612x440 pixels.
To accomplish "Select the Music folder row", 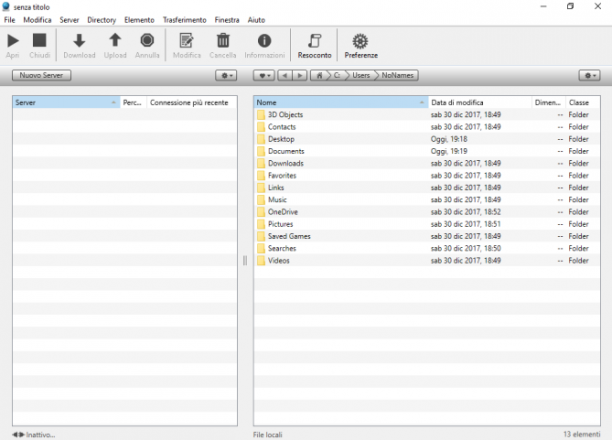I will pyautogui.click(x=427, y=200).
